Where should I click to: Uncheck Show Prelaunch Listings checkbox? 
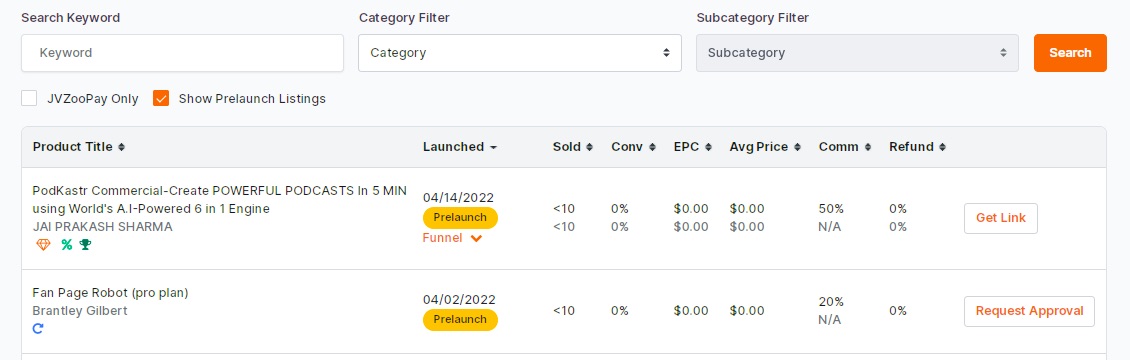click(x=161, y=99)
